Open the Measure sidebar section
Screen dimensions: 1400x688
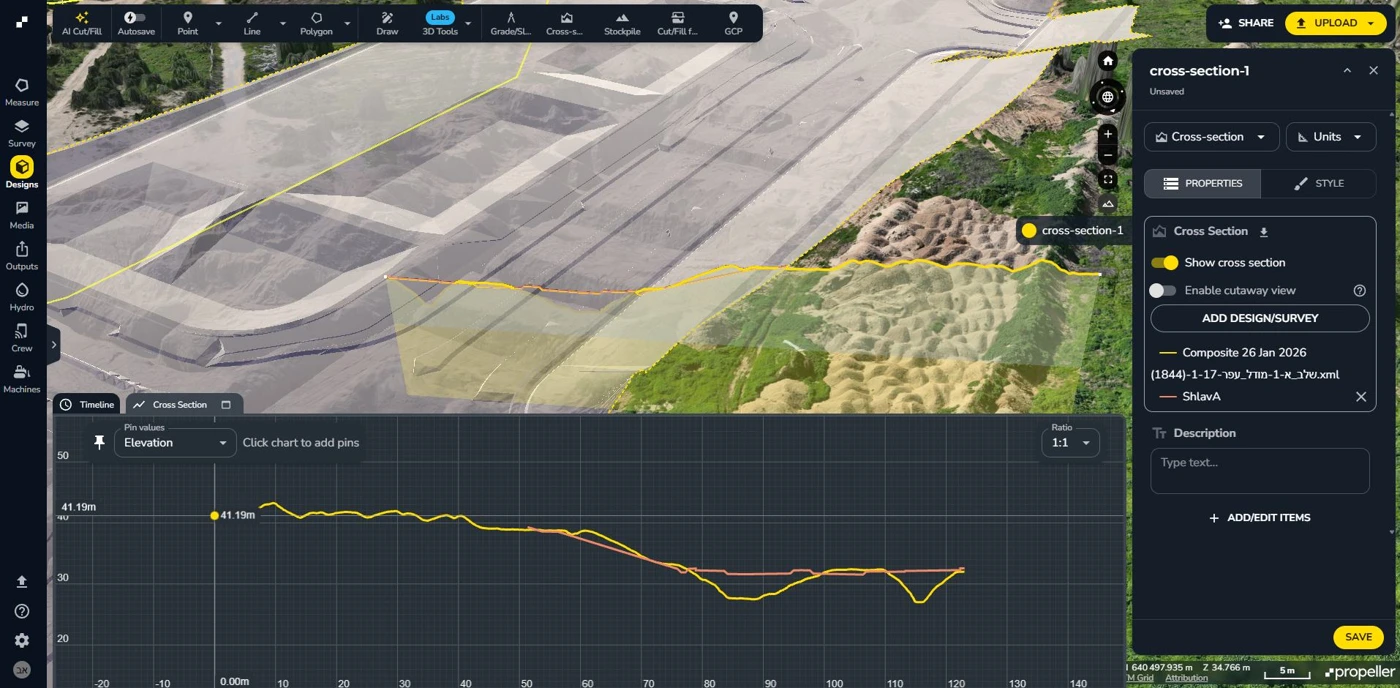[22, 92]
